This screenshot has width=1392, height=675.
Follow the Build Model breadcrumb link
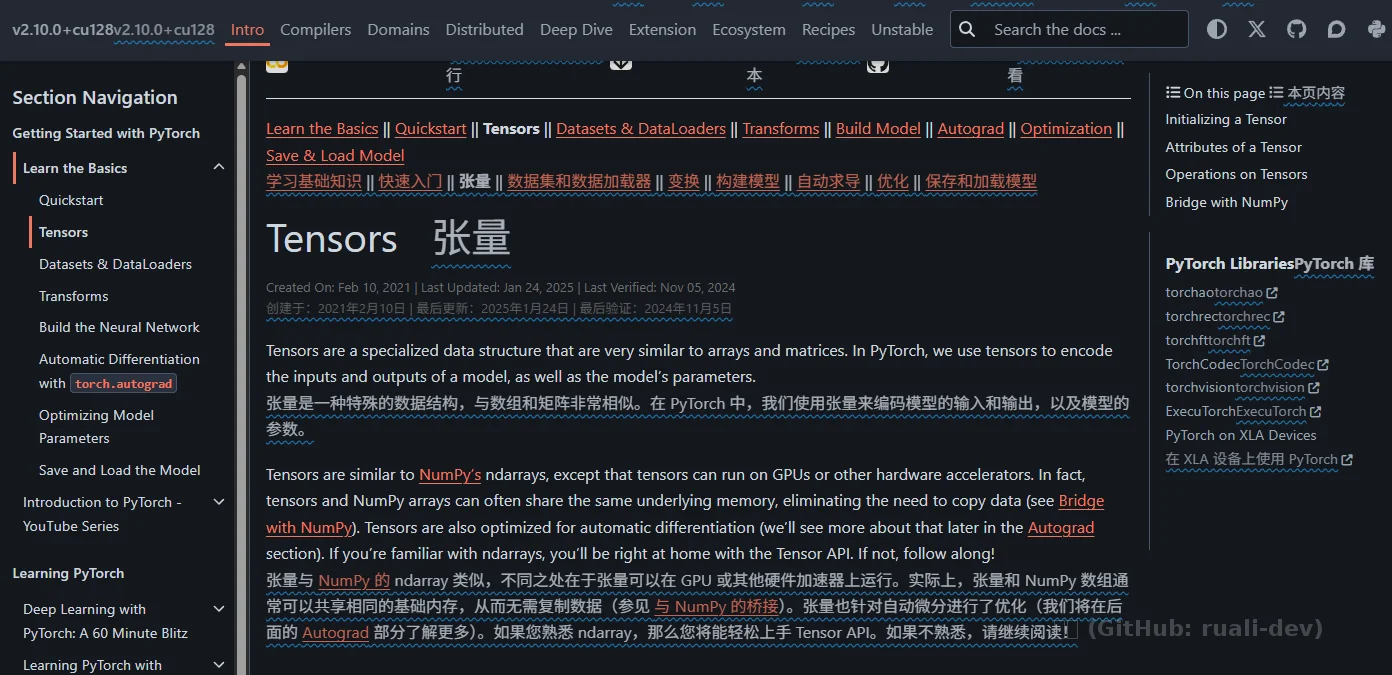pos(878,129)
